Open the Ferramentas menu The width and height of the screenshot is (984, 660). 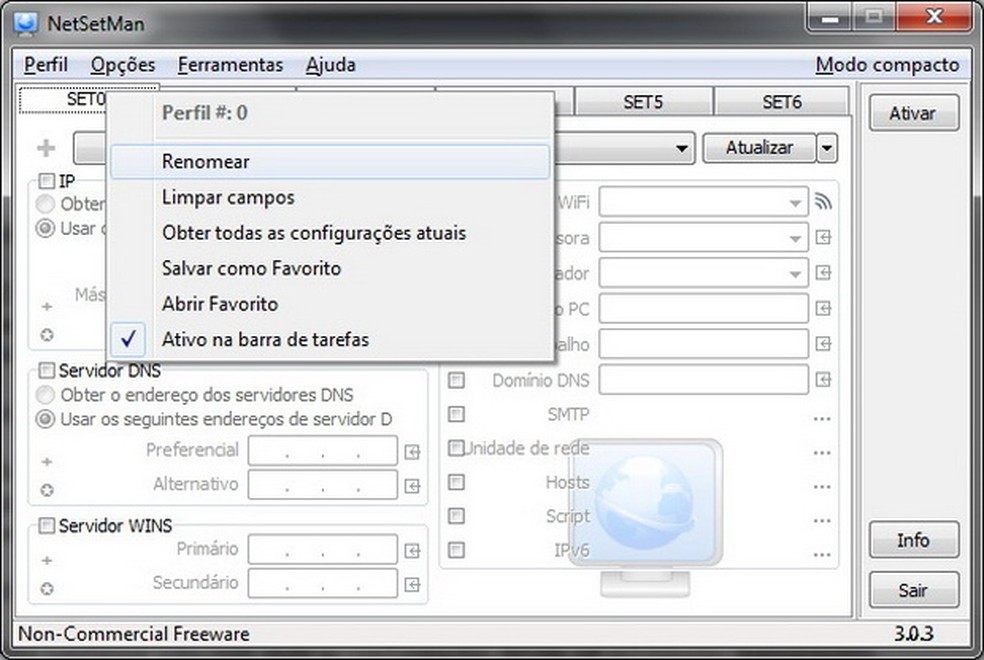click(x=230, y=65)
